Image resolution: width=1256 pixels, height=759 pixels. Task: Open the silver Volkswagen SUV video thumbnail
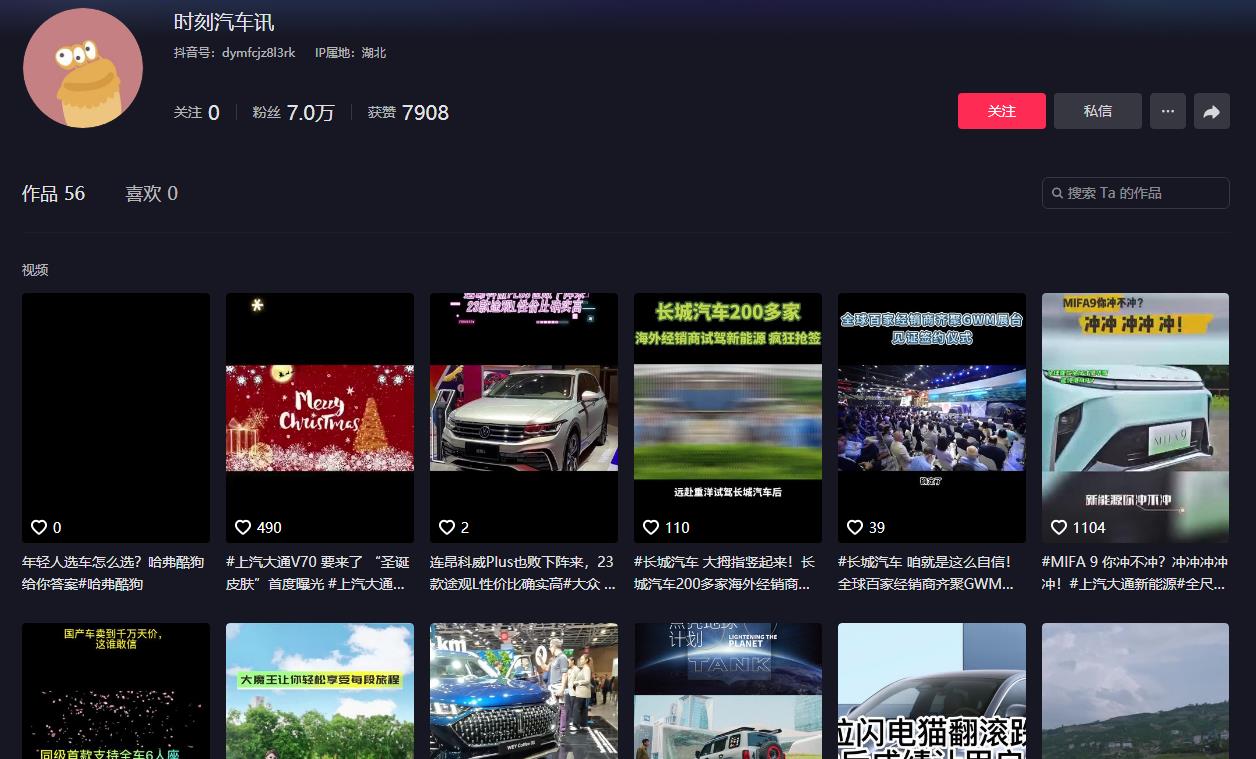point(524,418)
